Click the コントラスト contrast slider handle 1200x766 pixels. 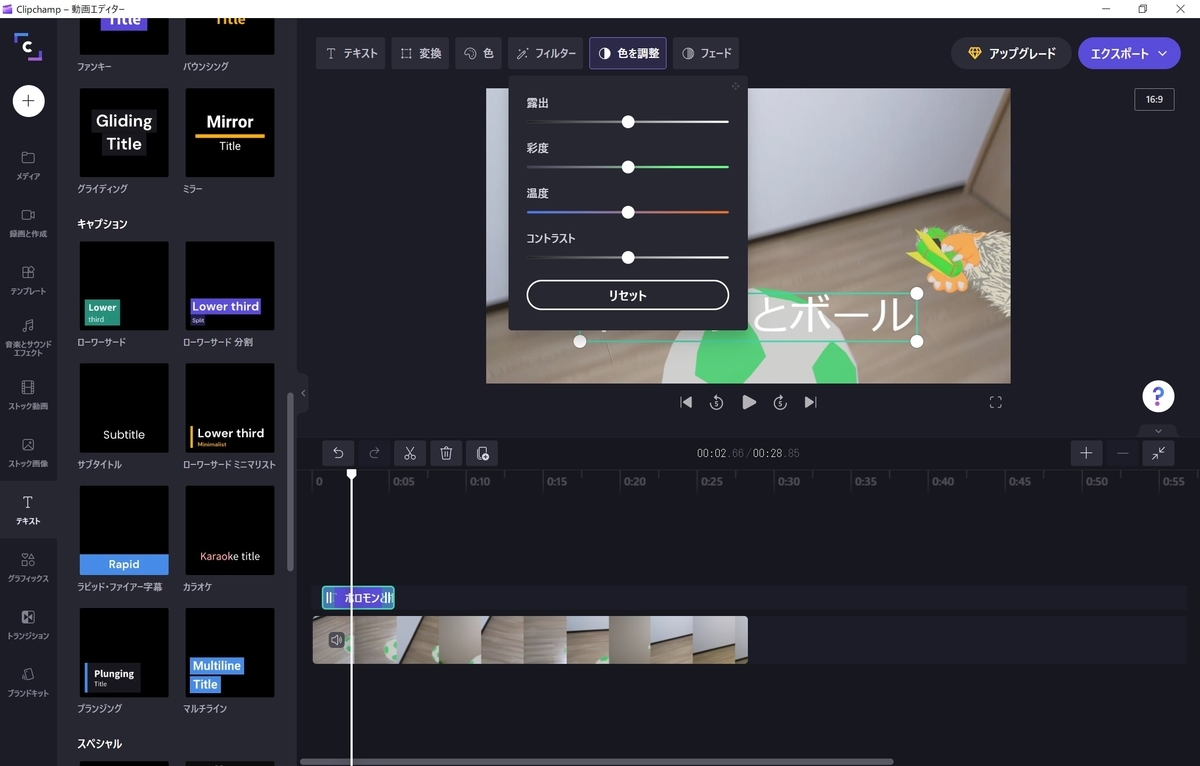pyautogui.click(x=628, y=257)
